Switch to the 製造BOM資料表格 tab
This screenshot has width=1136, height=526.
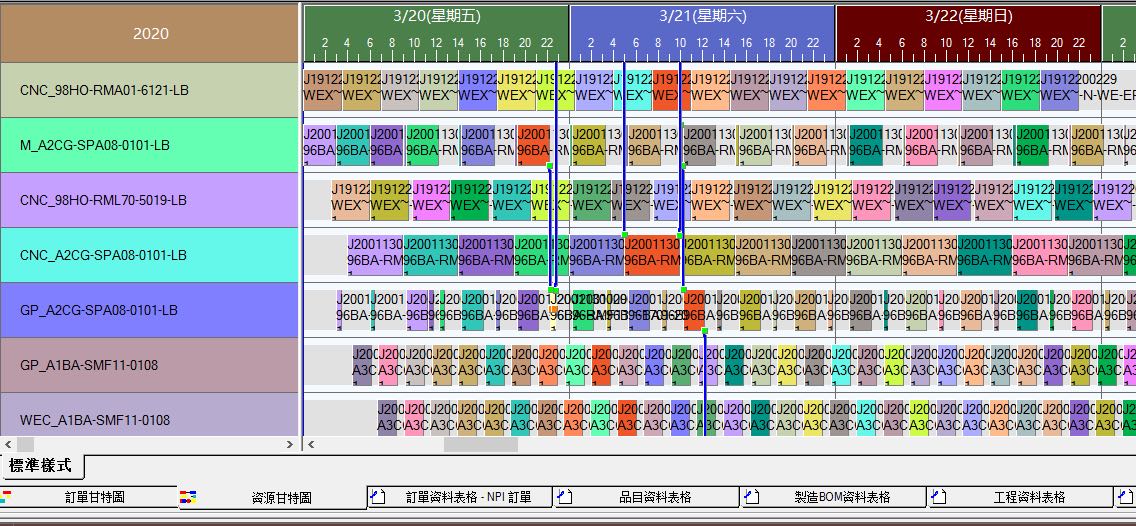tap(842, 497)
